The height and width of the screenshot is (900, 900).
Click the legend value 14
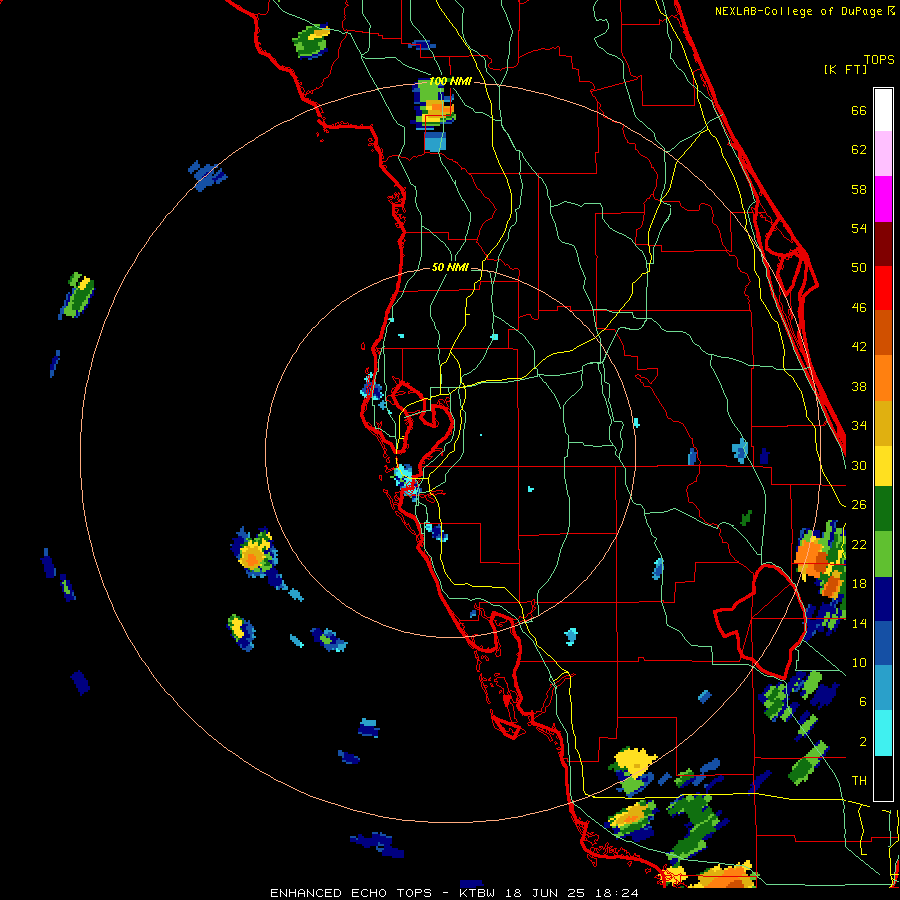tap(859, 623)
